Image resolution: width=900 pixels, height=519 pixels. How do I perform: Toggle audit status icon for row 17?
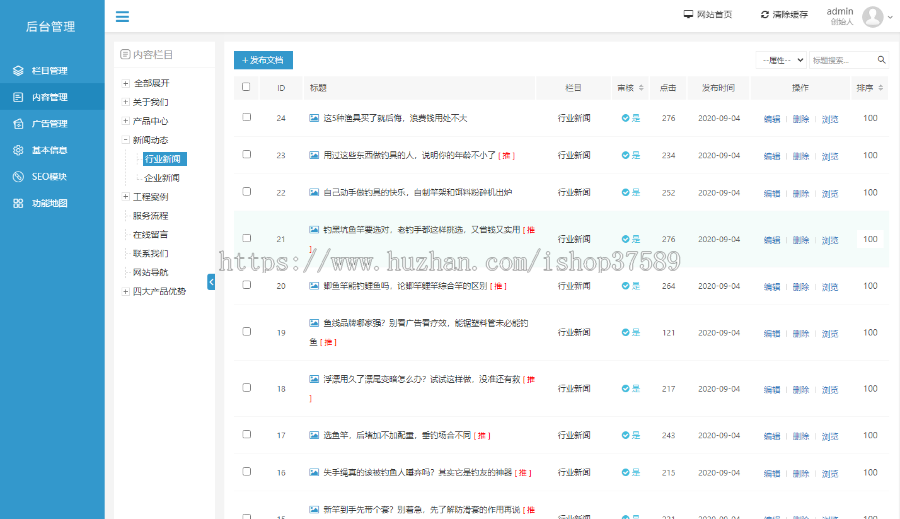tap(625, 435)
